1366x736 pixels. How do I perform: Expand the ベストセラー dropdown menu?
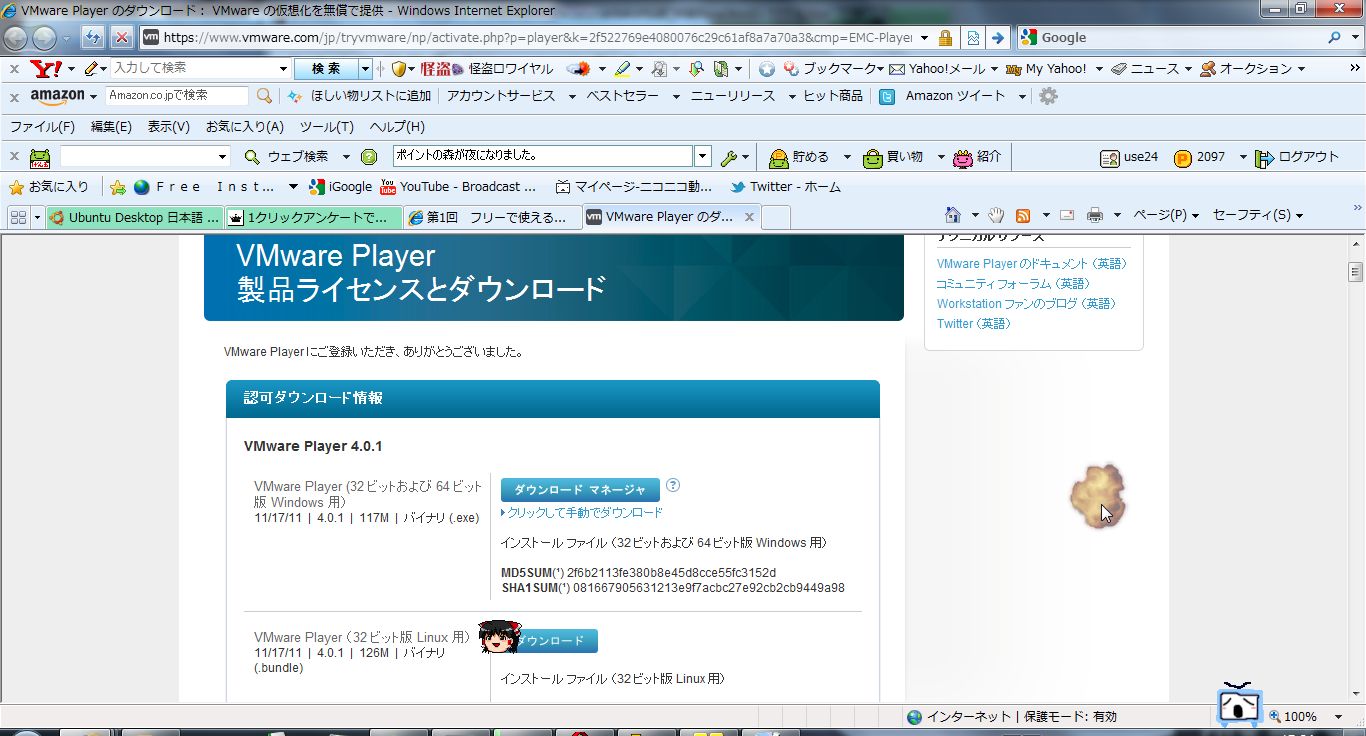coord(676,96)
